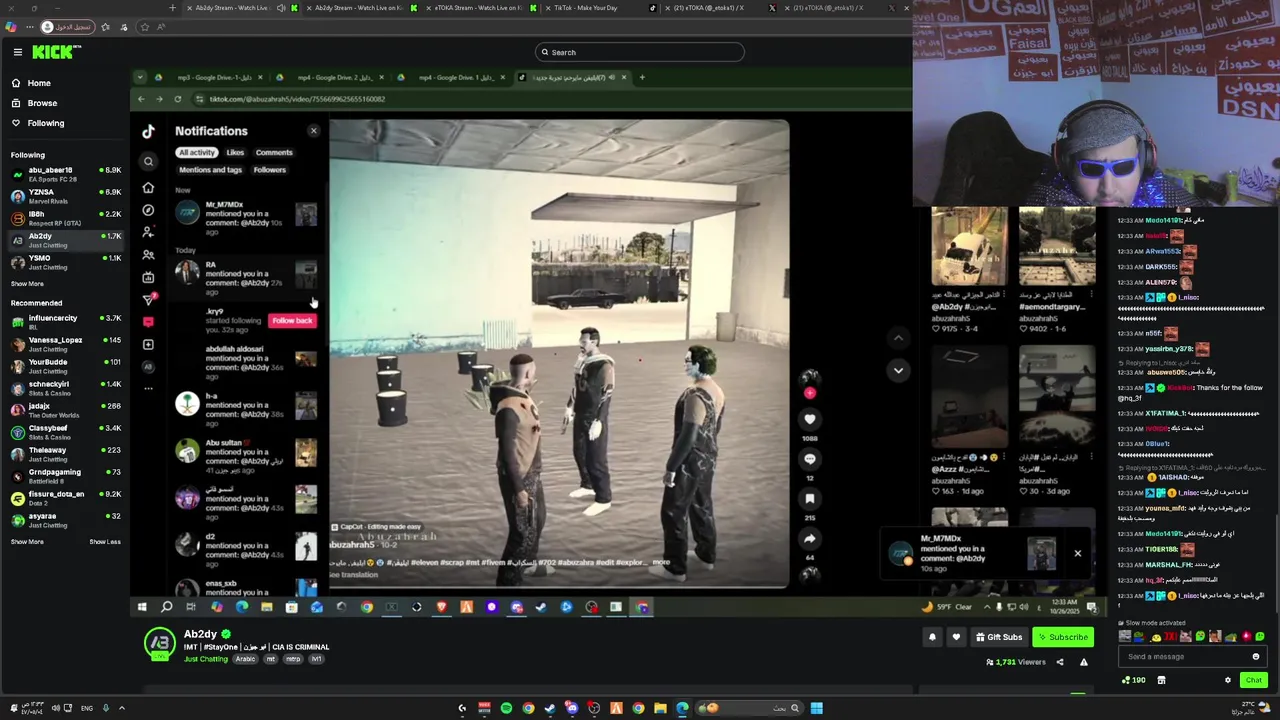Open TikTok thumbnail with 9402 likes

point(1057,247)
